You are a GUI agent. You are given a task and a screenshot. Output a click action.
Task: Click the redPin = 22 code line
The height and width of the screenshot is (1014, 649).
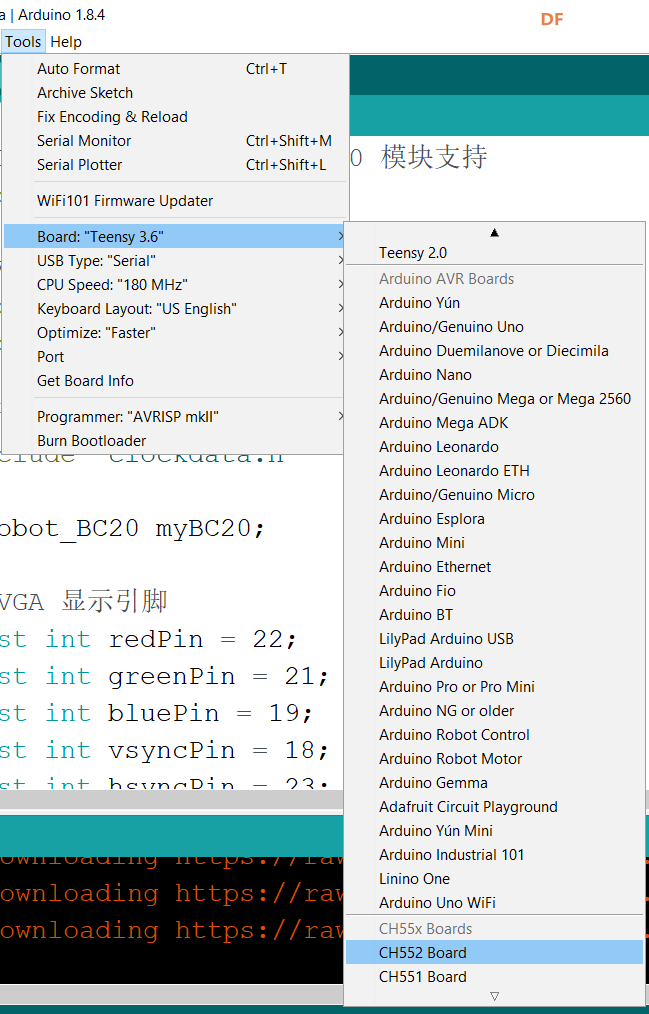(x=149, y=640)
